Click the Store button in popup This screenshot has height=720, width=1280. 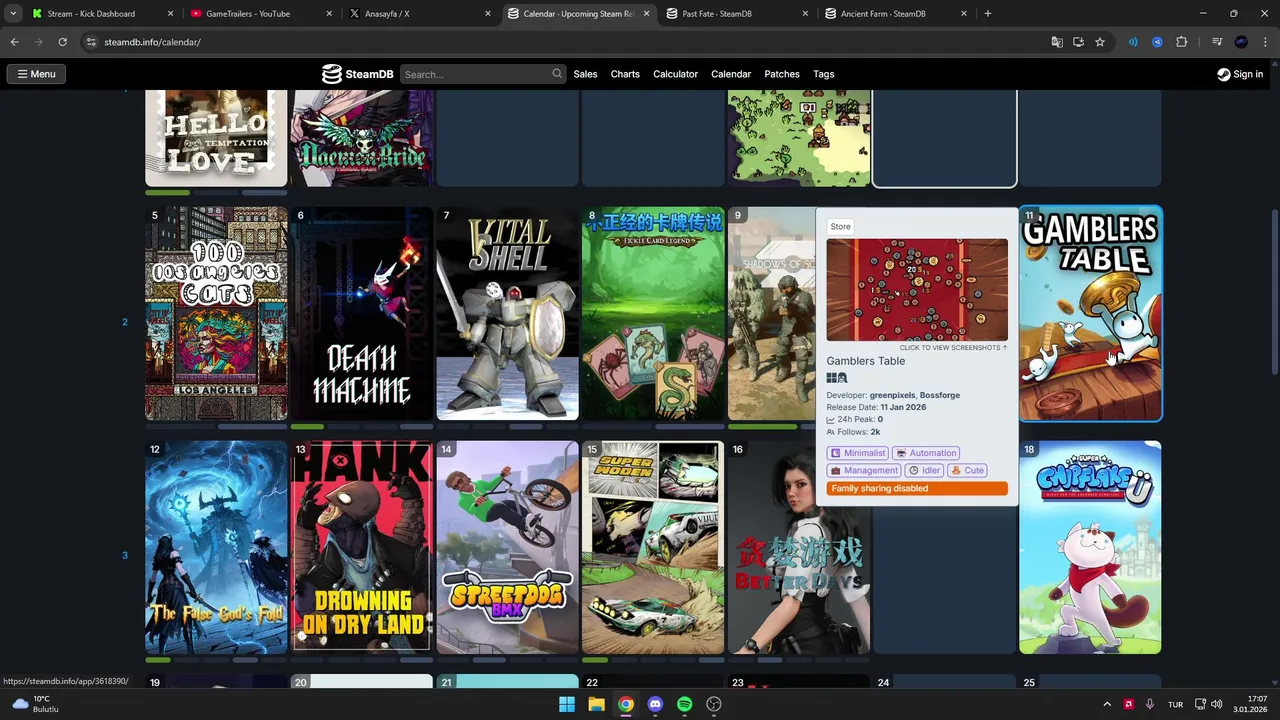pyautogui.click(x=840, y=226)
